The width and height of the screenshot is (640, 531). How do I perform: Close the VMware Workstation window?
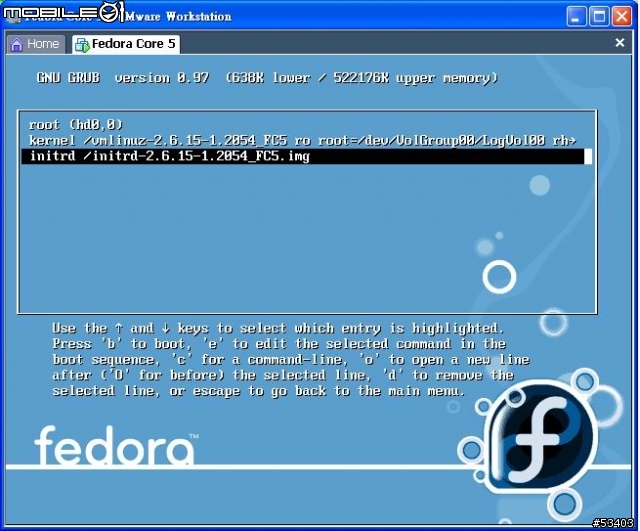pyautogui.click(x=622, y=17)
